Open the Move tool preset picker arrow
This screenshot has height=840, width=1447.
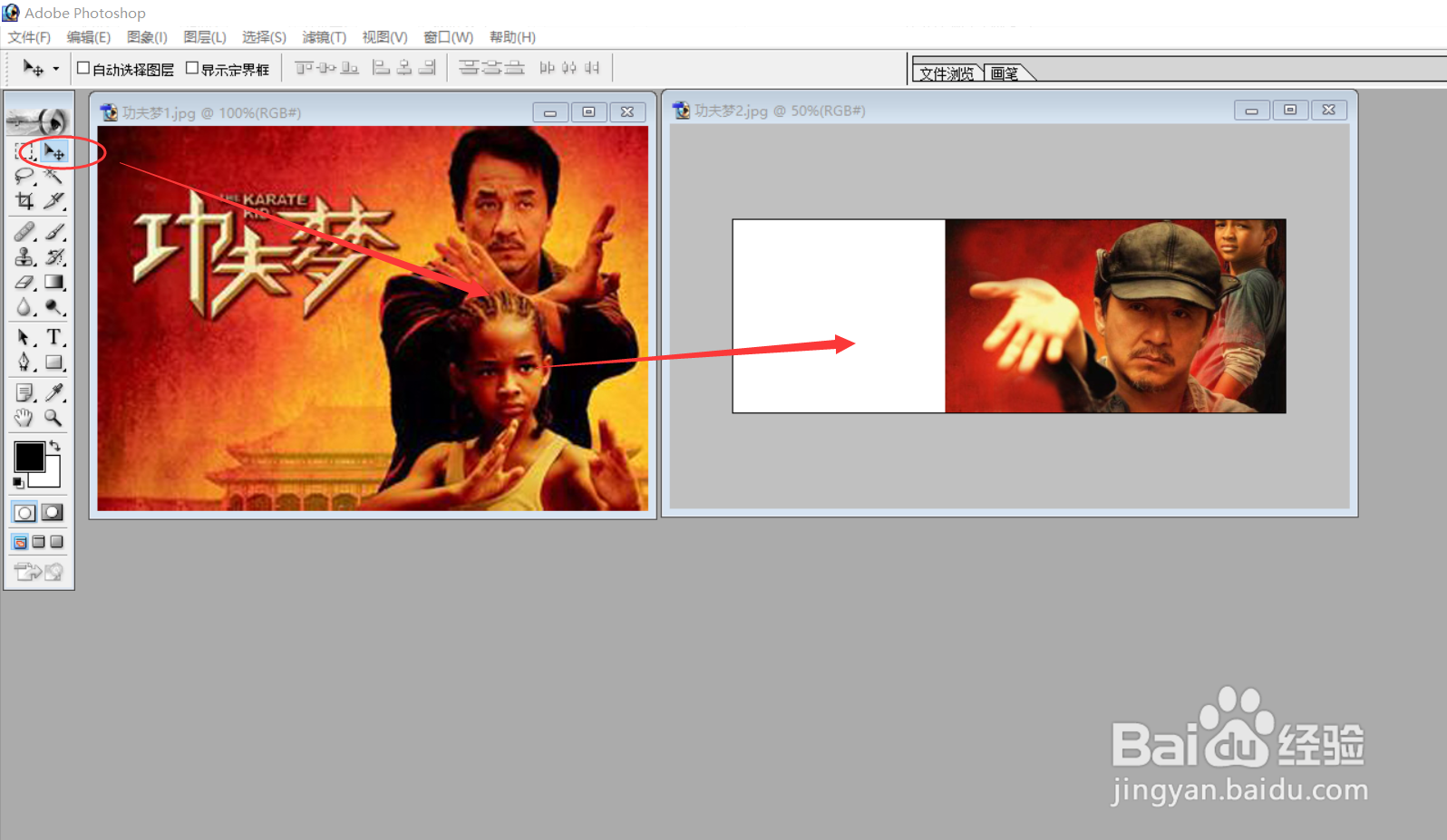(56, 69)
